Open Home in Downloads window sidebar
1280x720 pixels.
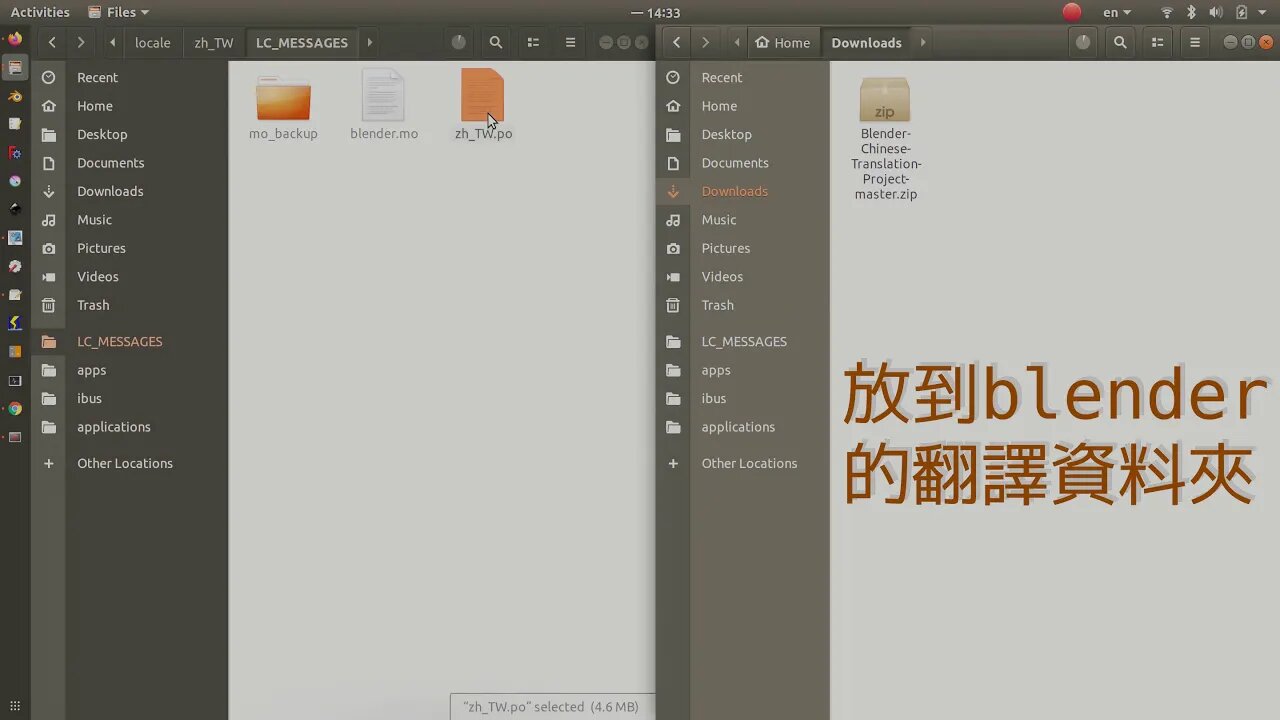pos(743,106)
